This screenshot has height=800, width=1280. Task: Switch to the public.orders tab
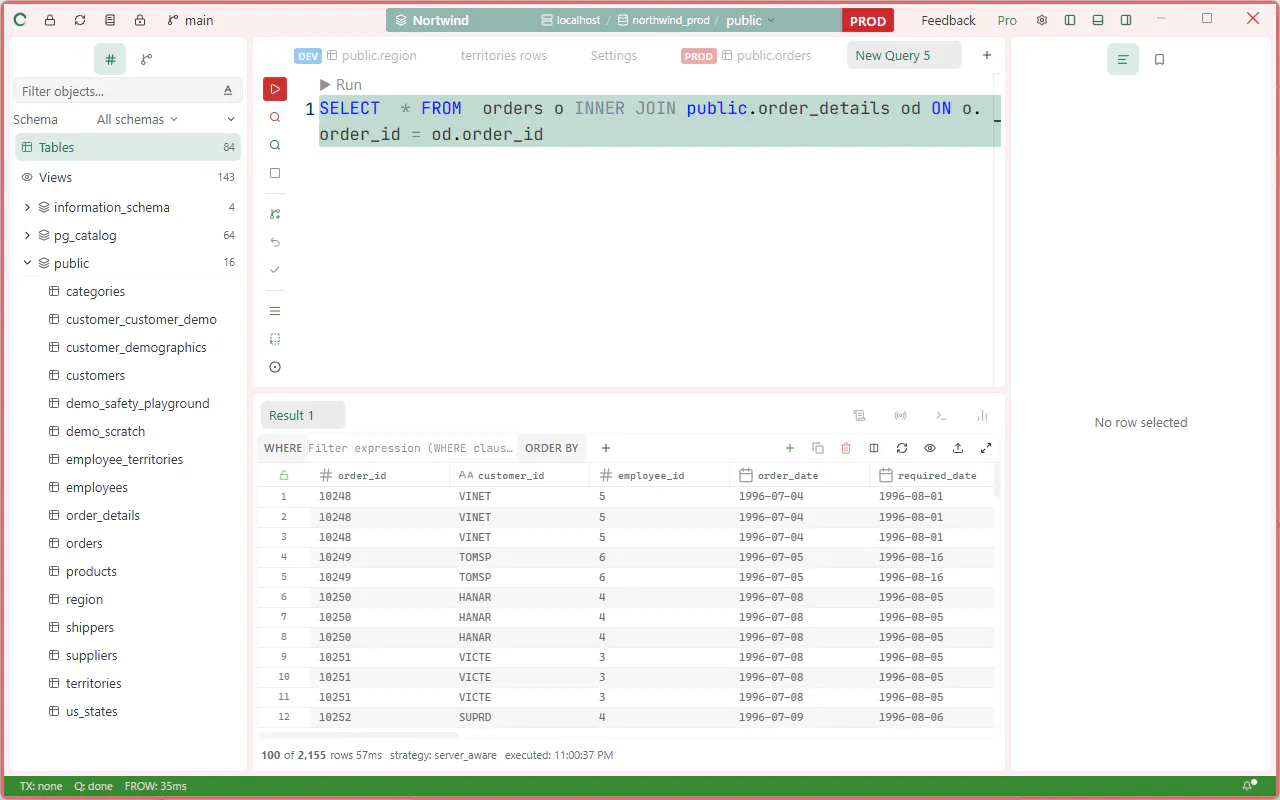(x=747, y=55)
